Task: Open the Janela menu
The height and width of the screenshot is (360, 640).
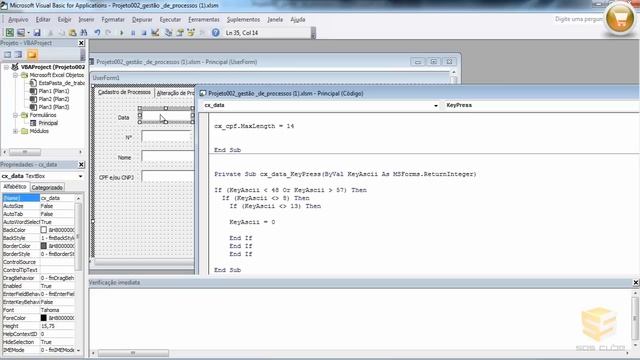Action: click(x=275, y=20)
